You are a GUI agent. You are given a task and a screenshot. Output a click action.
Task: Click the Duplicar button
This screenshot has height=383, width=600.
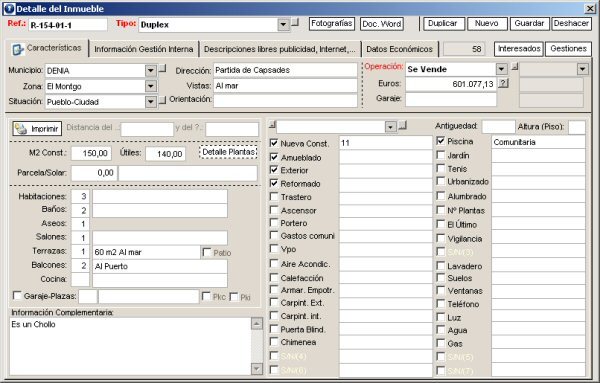(443, 23)
